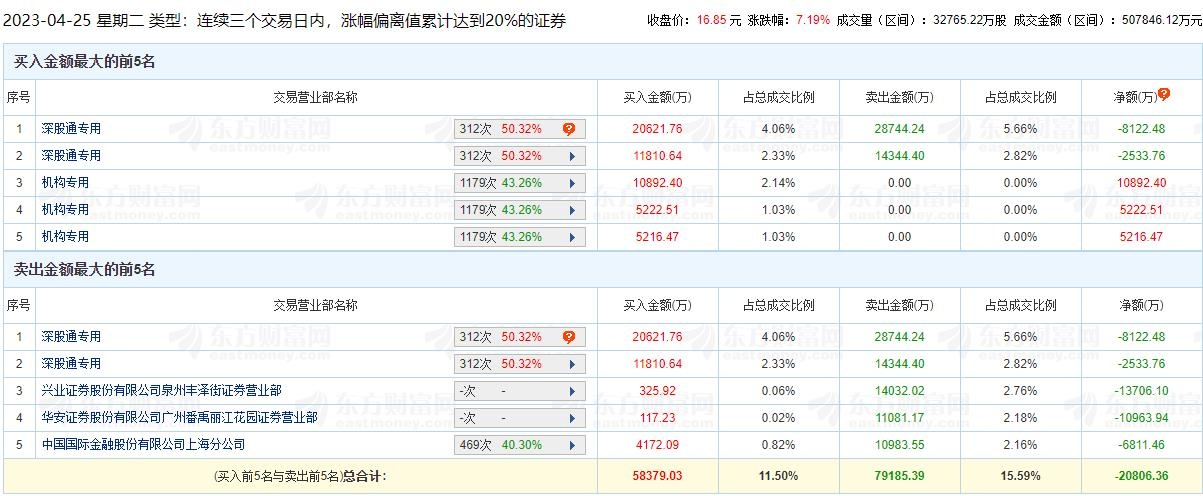Click orange question icon in first buy row
Screen dimensions: 1203x496
[x=568, y=129]
